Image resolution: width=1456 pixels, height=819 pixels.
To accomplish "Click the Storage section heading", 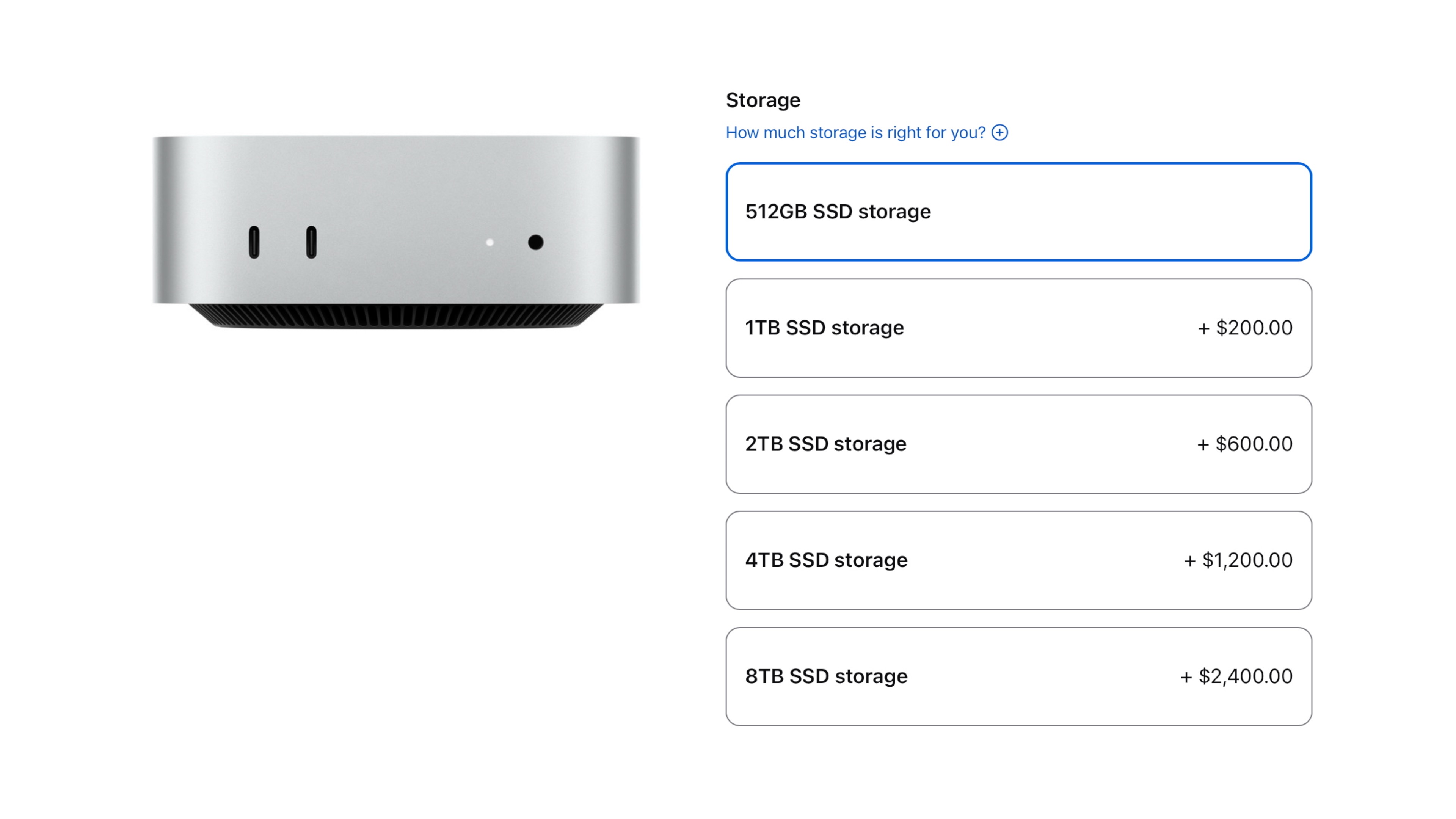I will 763,100.
